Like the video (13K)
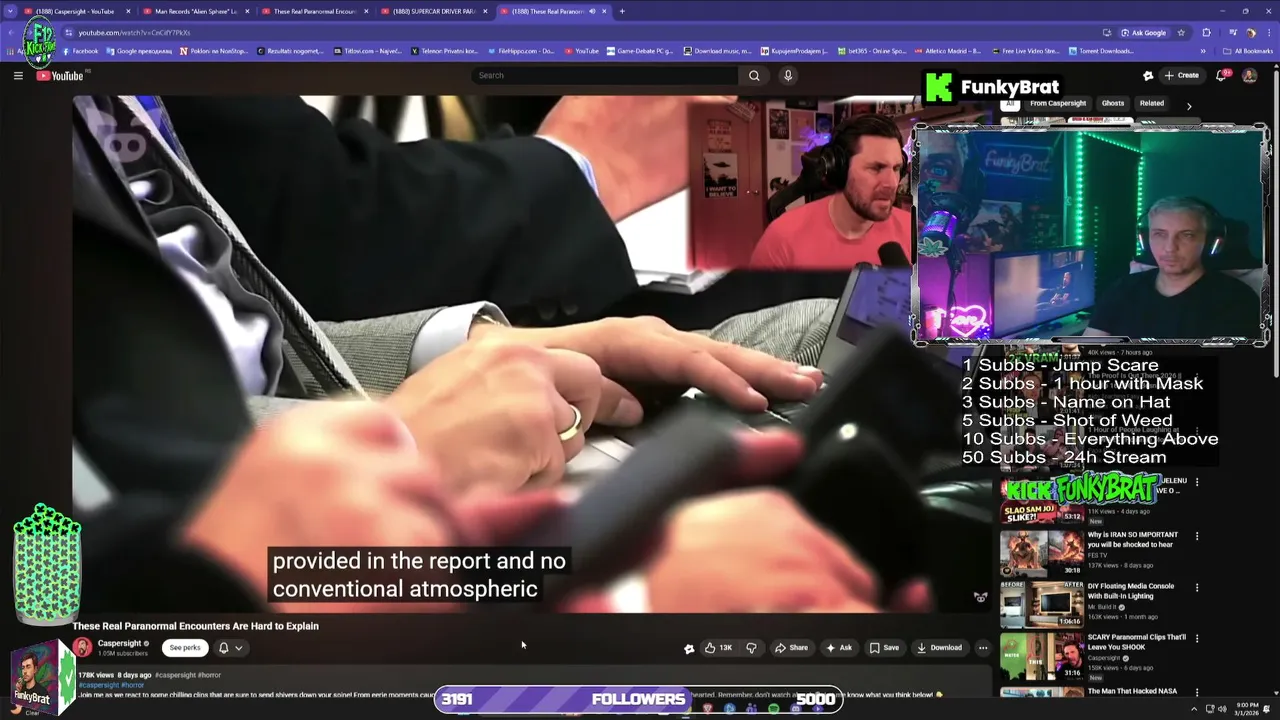 pos(718,648)
